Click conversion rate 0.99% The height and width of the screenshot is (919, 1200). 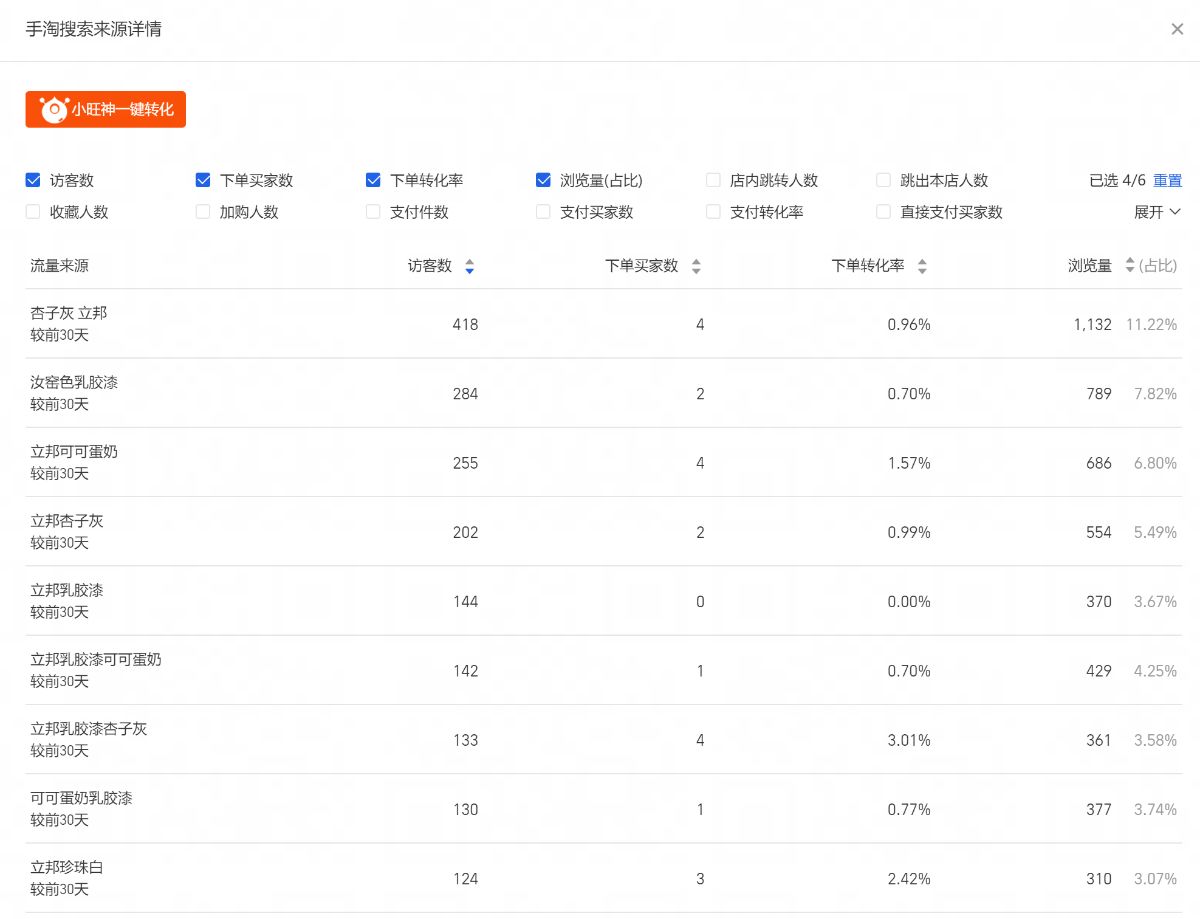[x=909, y=532]
